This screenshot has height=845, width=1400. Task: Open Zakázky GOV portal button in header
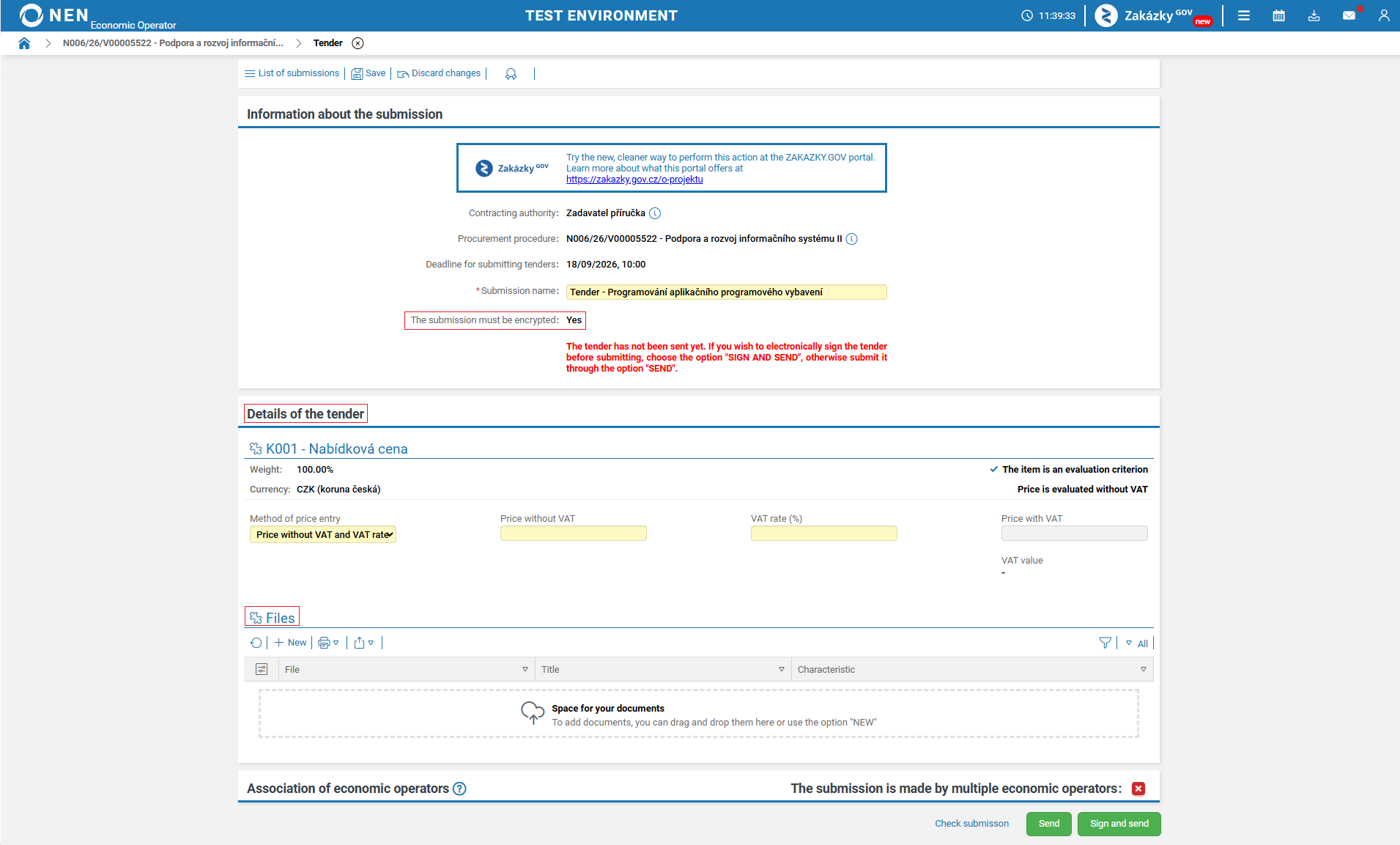click(x=1153, y=15)
